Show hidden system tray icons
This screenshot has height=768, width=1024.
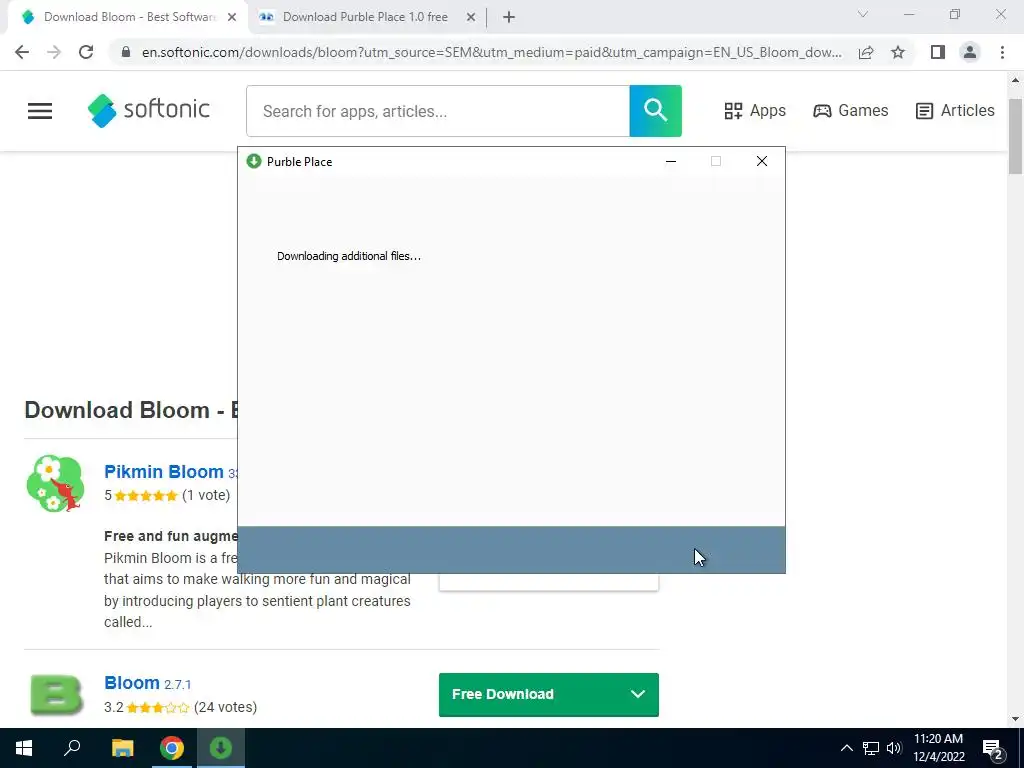(x=846, y=748)
